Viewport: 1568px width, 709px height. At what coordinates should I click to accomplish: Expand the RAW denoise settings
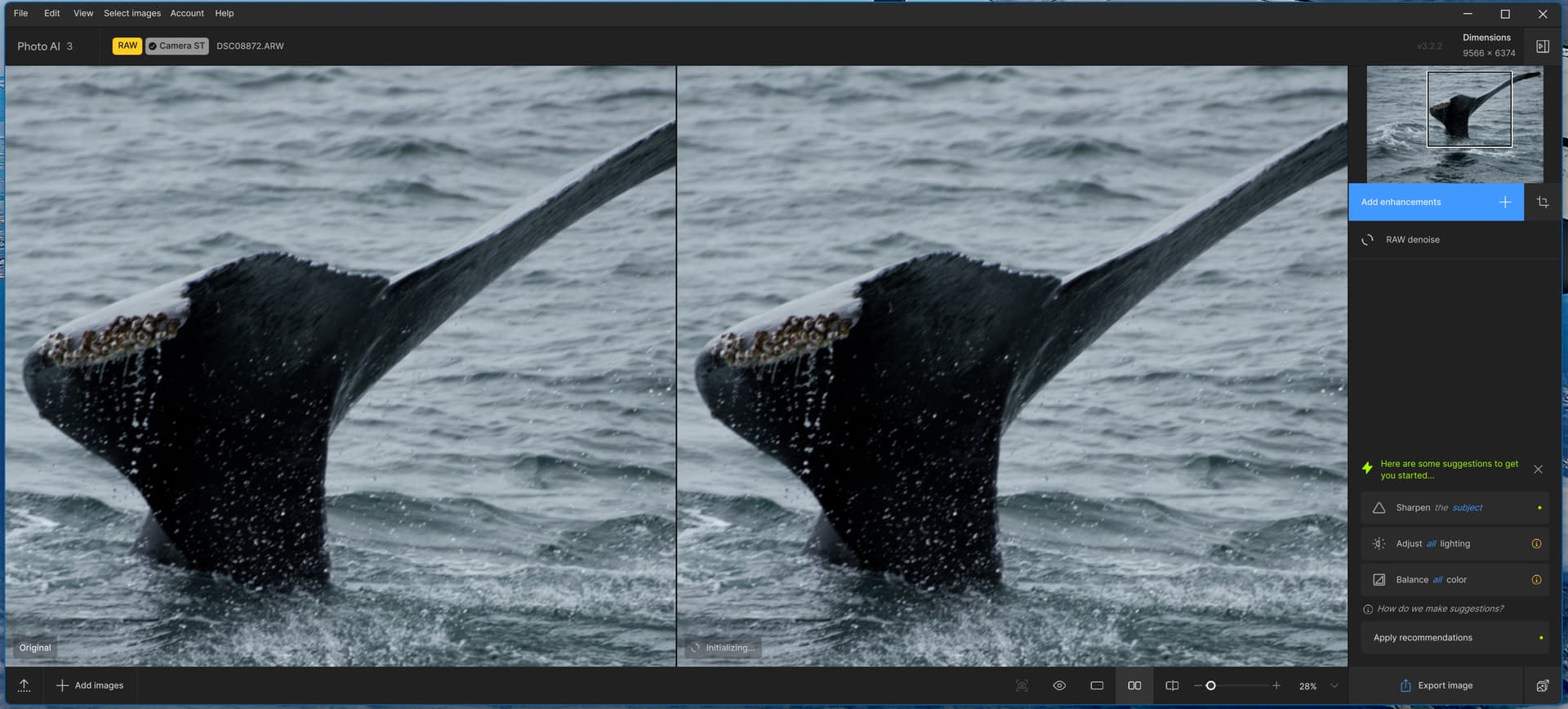[1413, 239]
